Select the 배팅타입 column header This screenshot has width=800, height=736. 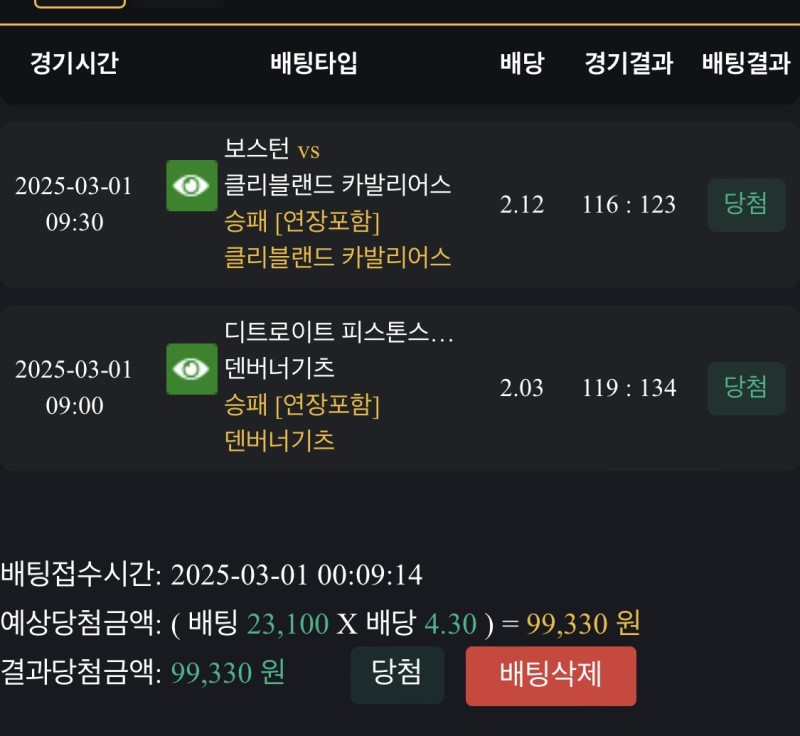point(313,64)
